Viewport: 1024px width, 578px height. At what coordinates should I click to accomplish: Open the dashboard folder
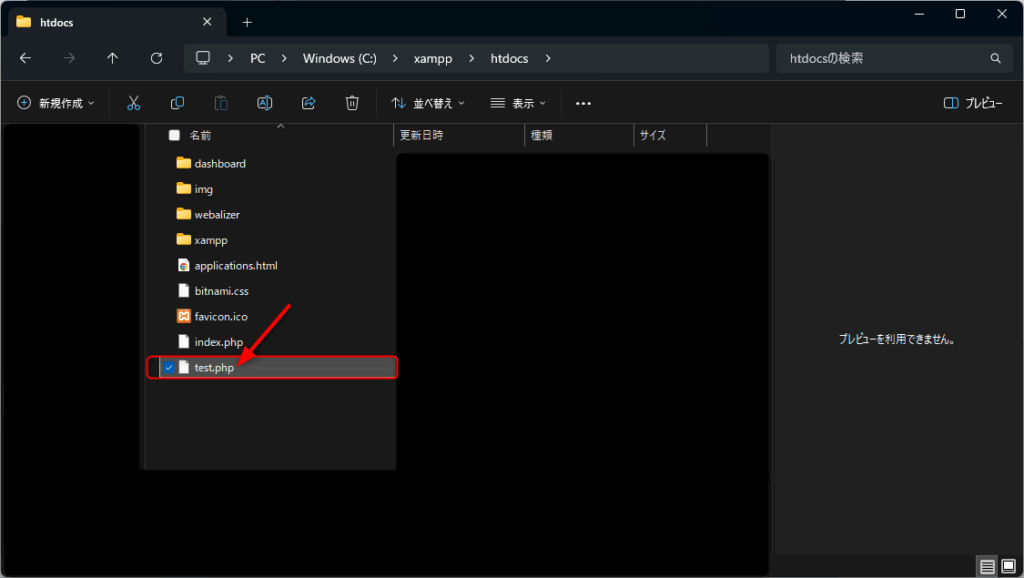click(x=219, y=163)
